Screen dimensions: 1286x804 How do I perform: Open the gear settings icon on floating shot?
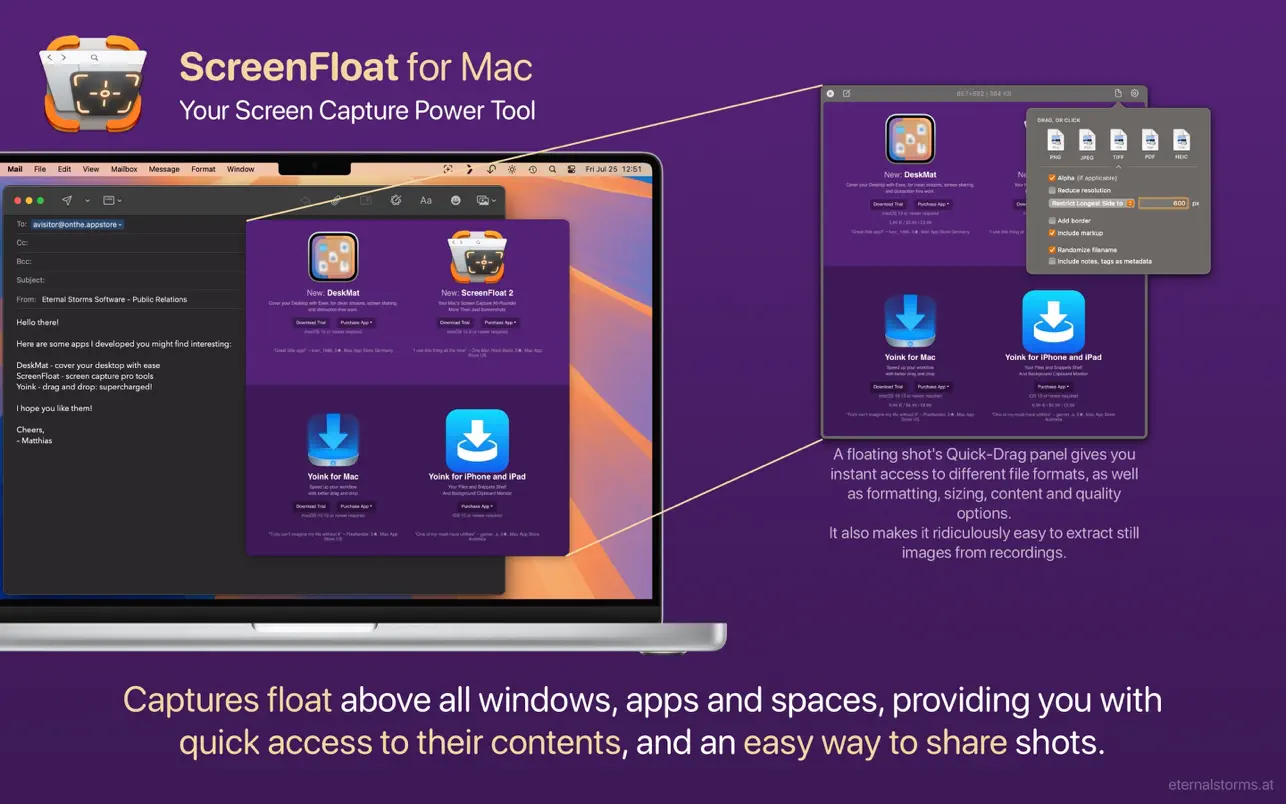pos(1135,93)
